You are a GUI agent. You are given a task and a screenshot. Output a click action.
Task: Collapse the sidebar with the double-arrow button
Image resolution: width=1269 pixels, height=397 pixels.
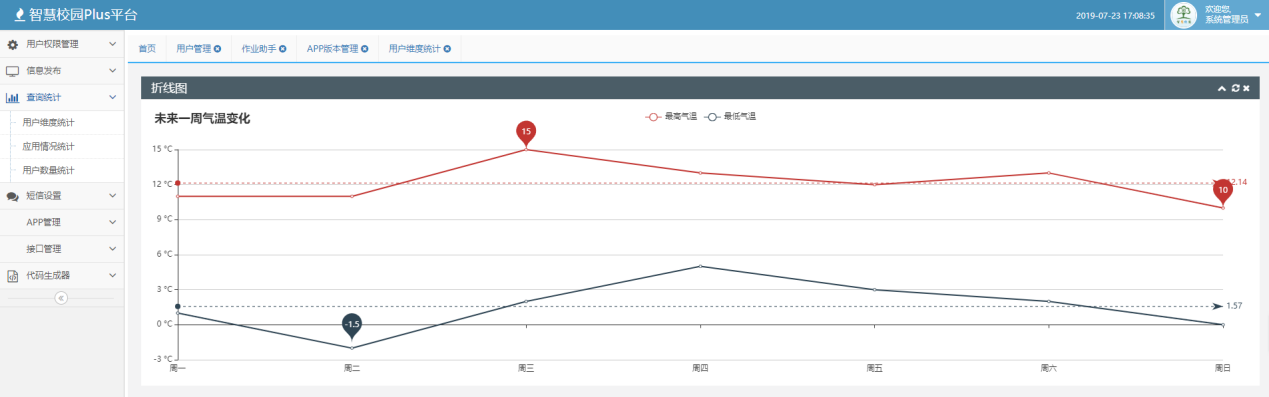[61, 297]
